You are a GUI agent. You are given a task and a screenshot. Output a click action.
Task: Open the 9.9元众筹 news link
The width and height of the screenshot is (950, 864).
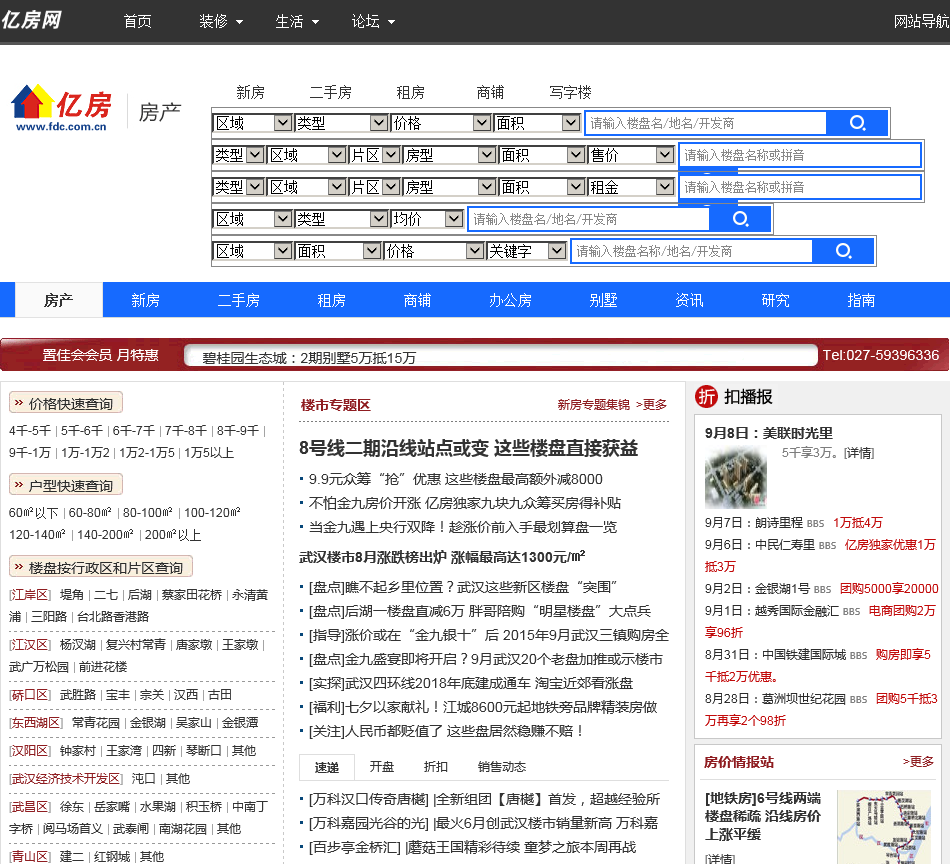click(x=456, y=479)
